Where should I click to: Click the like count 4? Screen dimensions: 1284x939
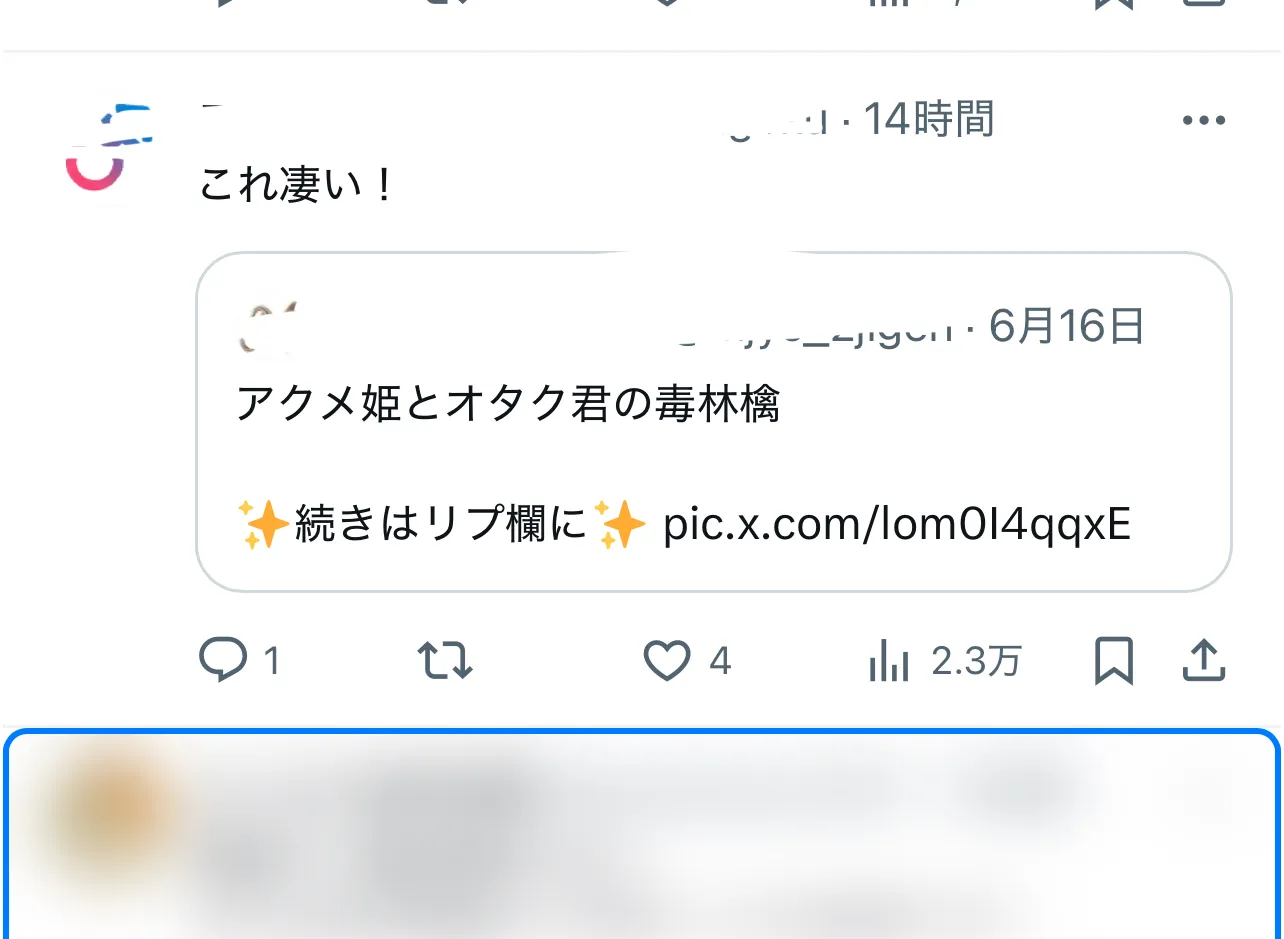(x=720, y=661)
